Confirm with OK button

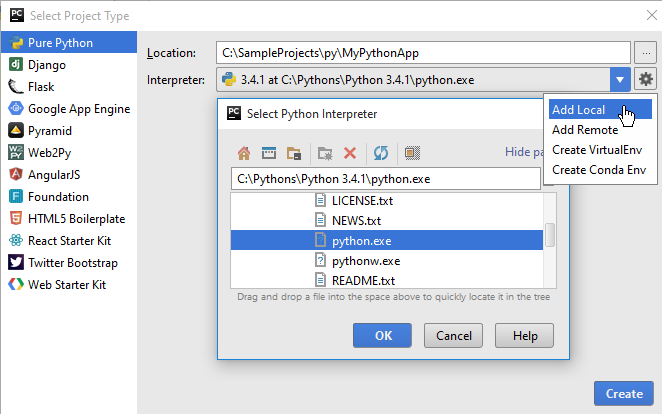click(383, 336)
